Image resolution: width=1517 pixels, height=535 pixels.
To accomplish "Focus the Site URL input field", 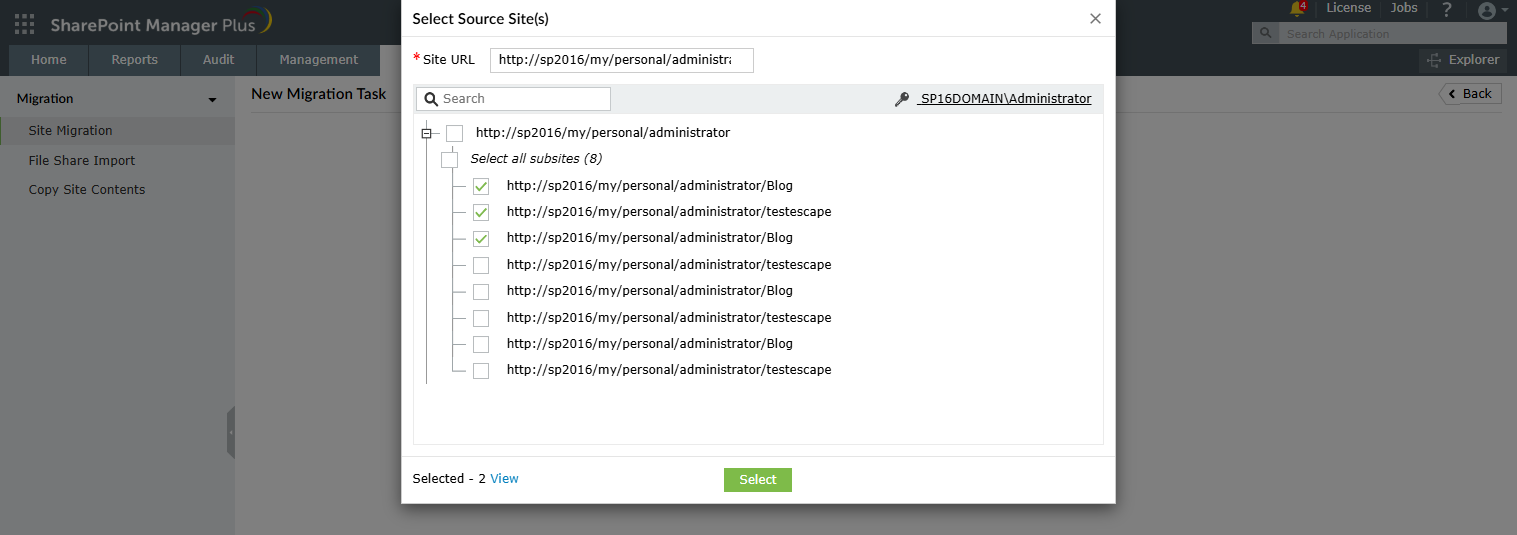I will click(621, 60).
